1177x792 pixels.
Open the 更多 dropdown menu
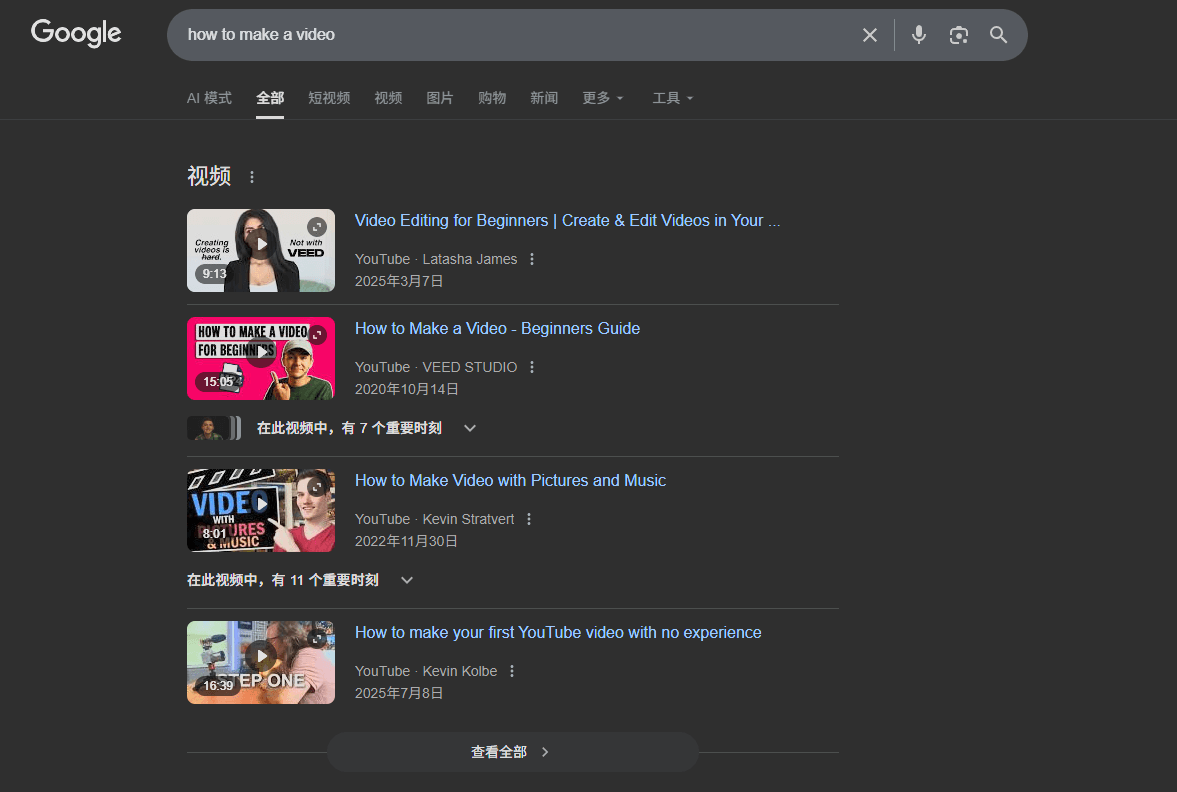(602, 98)
